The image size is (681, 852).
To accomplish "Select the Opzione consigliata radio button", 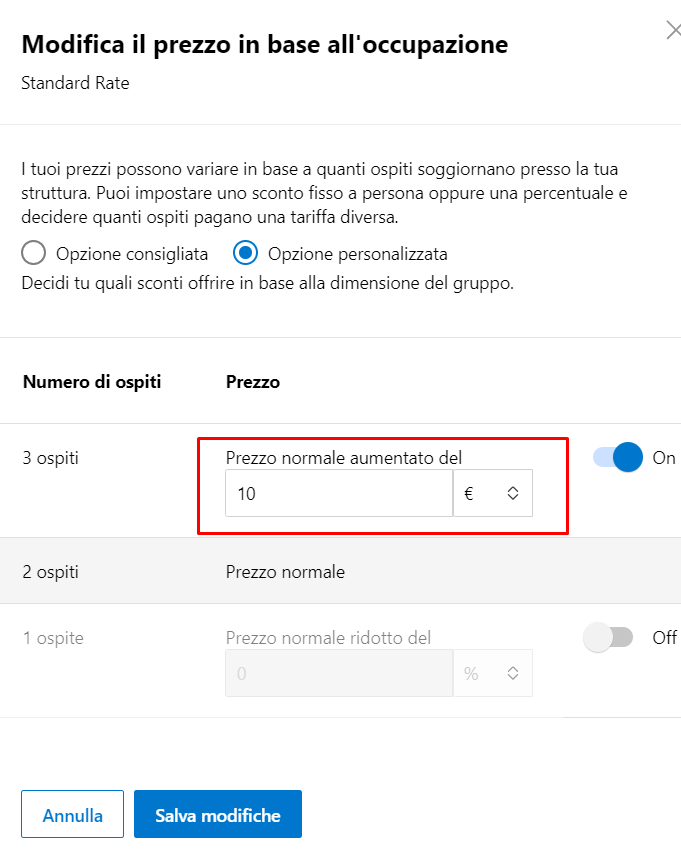I will click(33, 253).
